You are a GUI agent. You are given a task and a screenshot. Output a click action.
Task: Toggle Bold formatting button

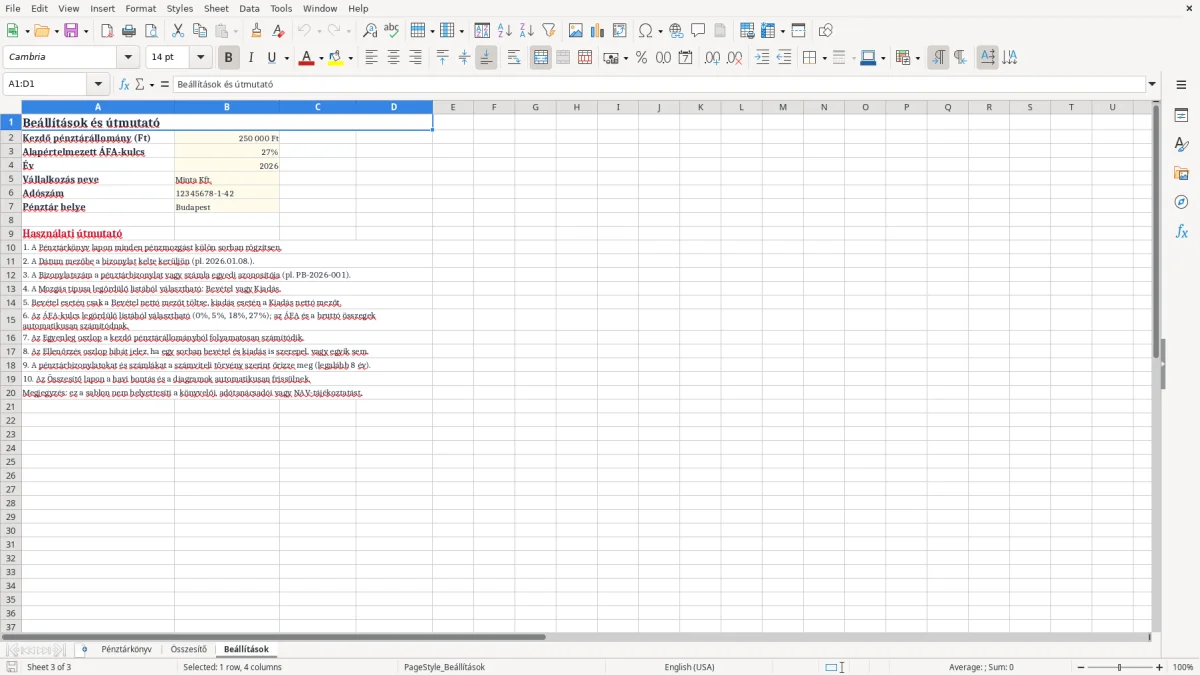tap(229, 58)
